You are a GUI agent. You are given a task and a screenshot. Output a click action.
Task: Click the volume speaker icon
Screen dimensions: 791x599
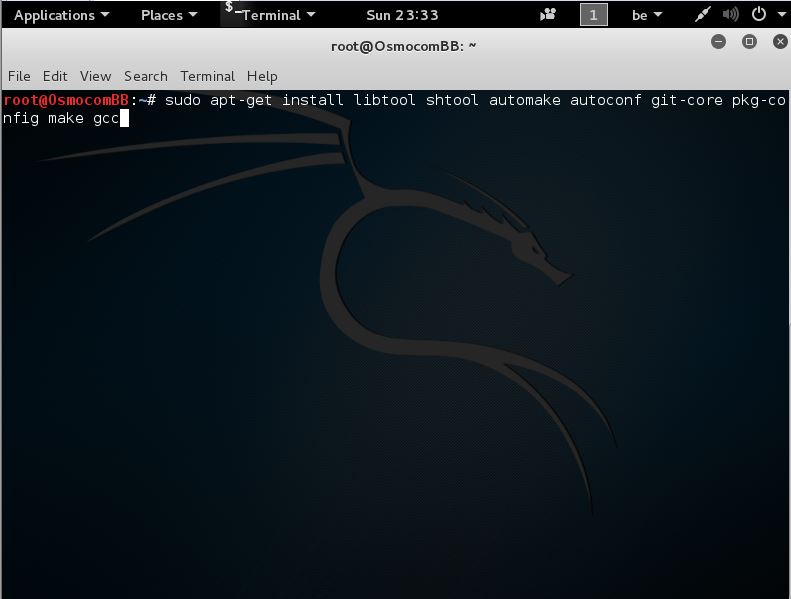coord(730,14)
